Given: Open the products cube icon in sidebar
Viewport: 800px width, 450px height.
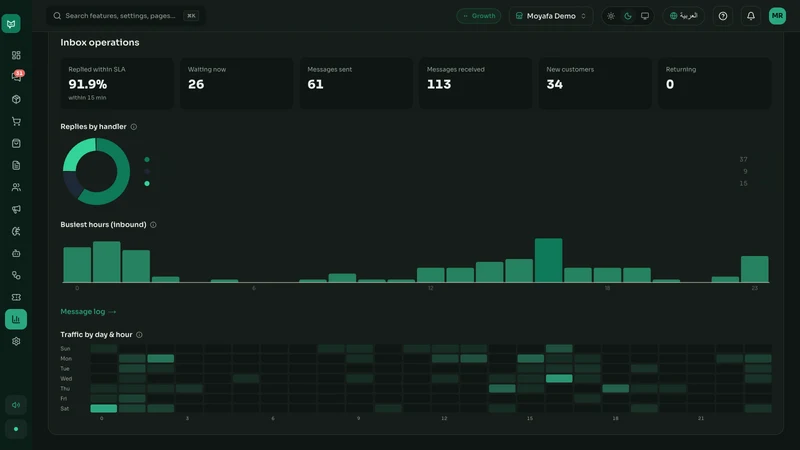Looking at the screenshot, I should pyautogui.click(x=16, y=99).
